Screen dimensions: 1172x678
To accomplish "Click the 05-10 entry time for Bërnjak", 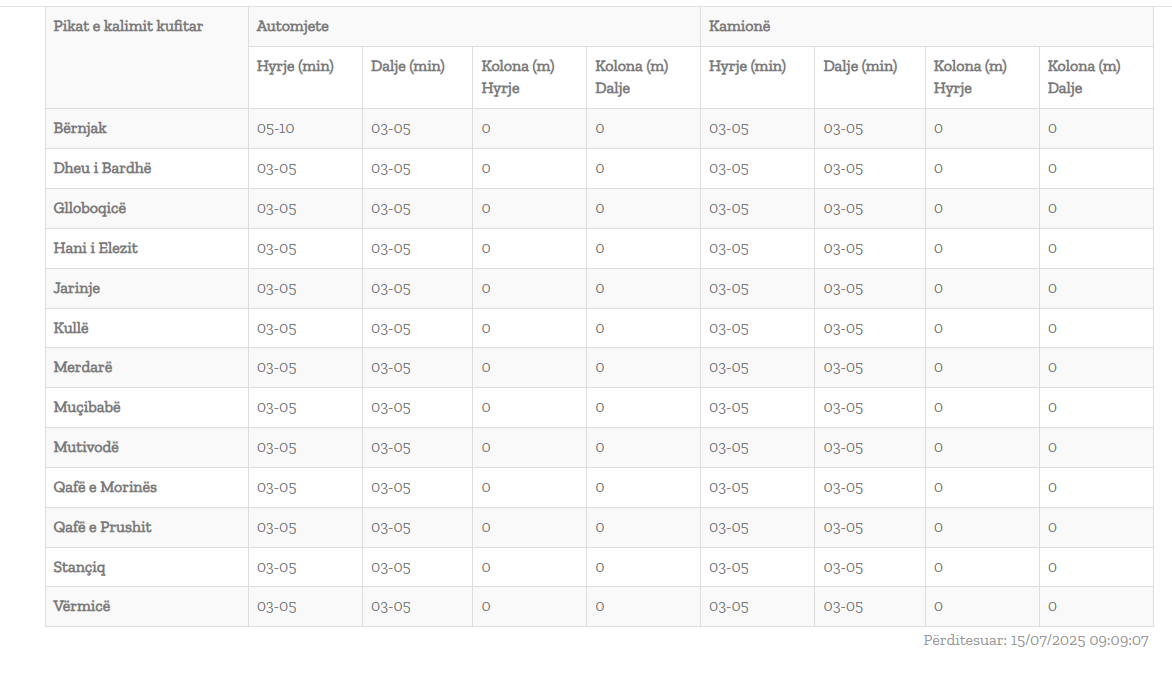I will coord(276,129).
